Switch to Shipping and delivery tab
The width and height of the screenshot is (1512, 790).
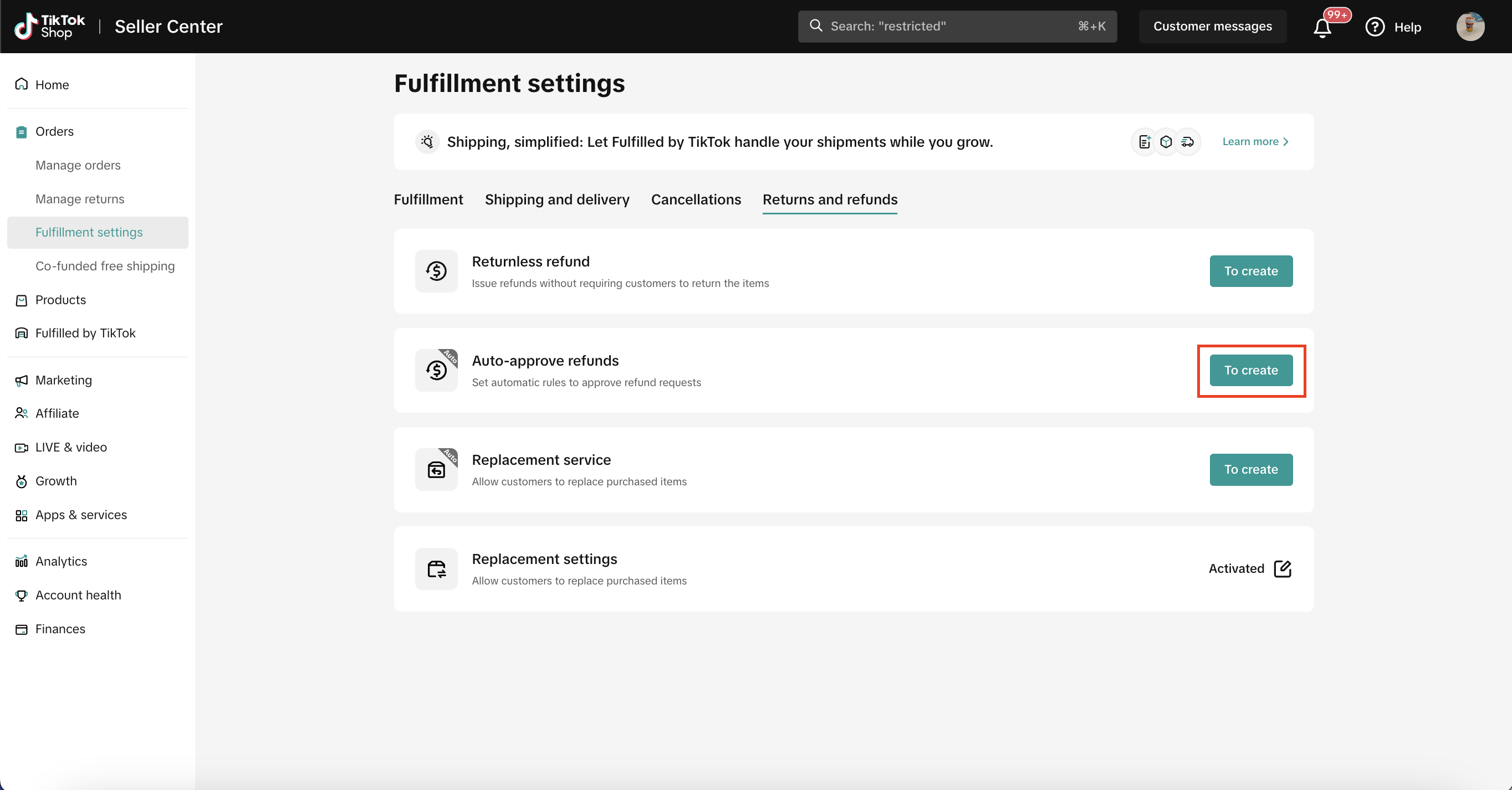556,199
